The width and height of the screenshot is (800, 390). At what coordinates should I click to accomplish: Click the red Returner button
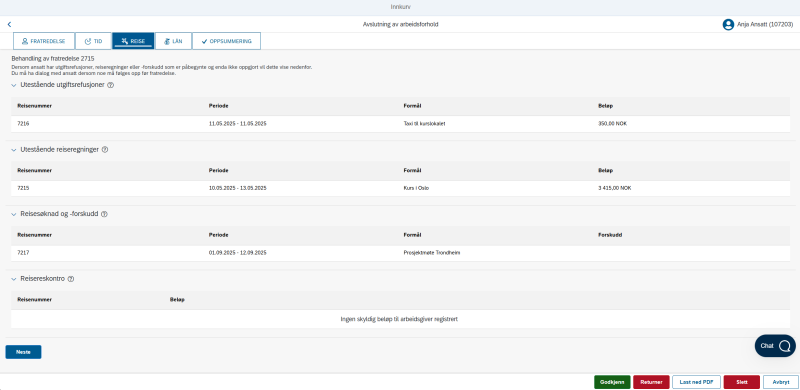pos(651,382)
